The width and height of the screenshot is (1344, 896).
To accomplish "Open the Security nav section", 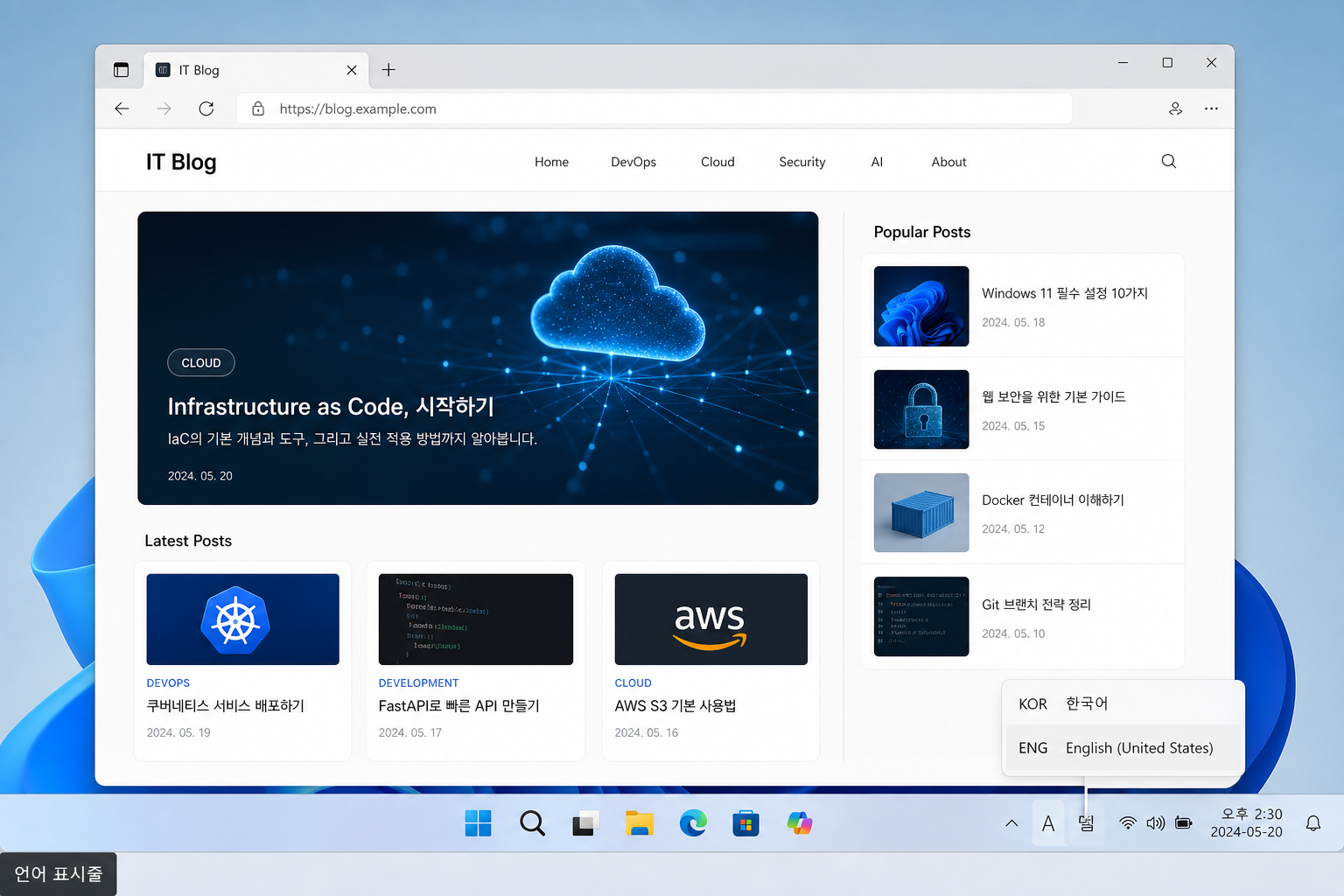I will [802, 162].
